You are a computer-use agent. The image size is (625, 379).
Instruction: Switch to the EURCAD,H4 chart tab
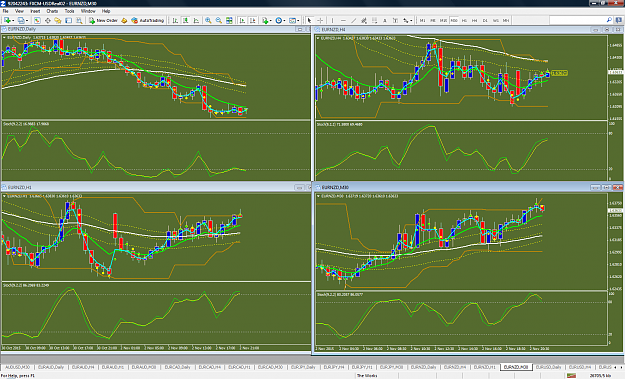pos(210,367)
